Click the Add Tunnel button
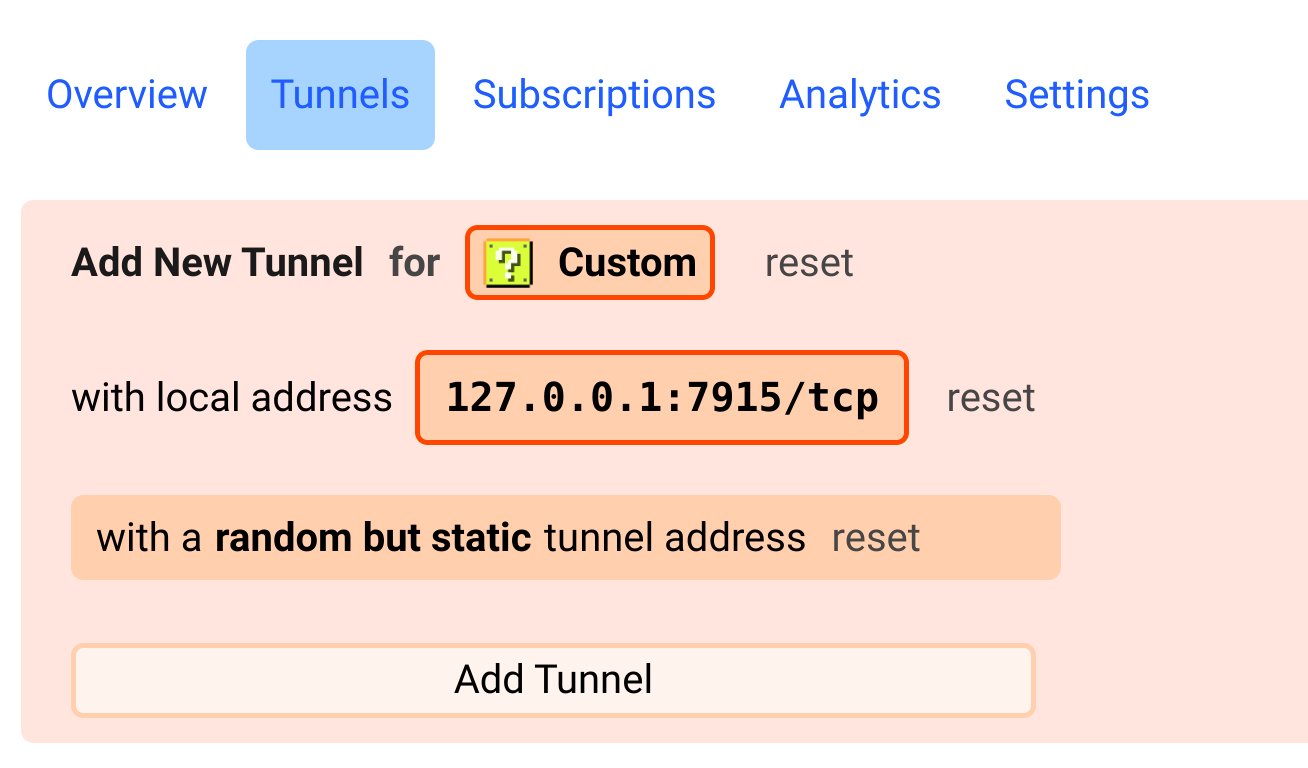 (553, 679)
